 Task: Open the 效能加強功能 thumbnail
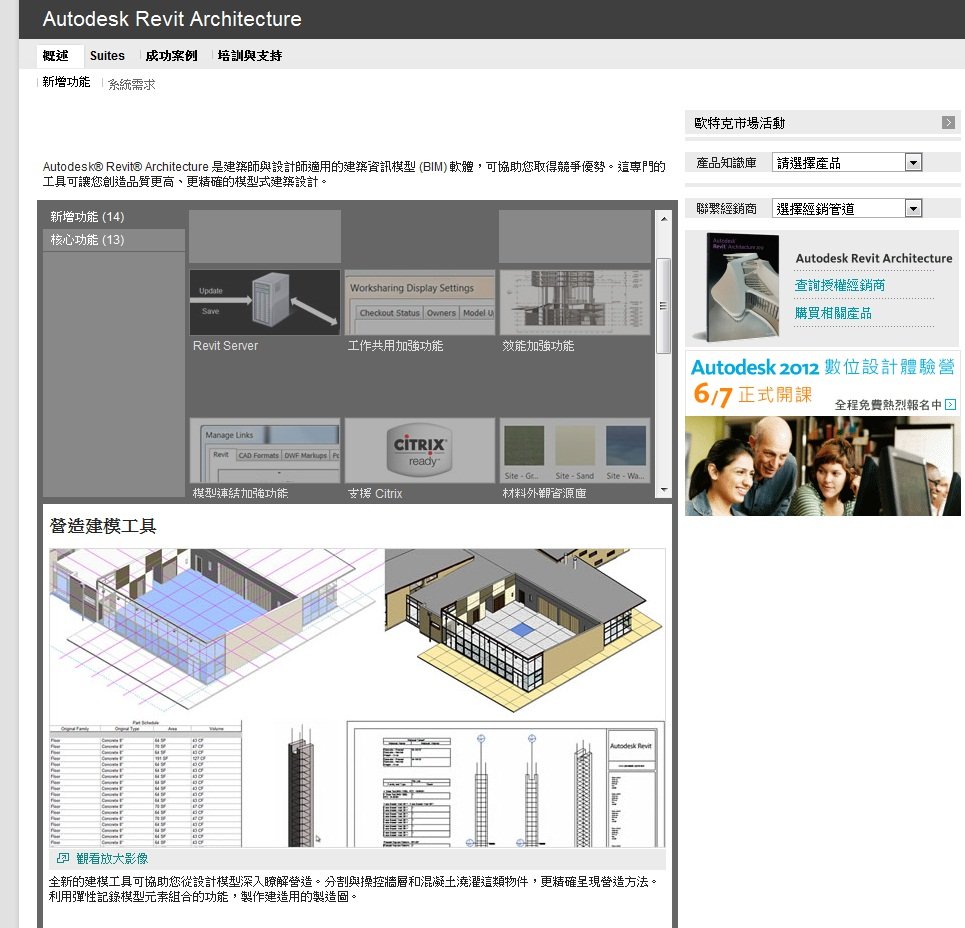click(x=575, y=303)
